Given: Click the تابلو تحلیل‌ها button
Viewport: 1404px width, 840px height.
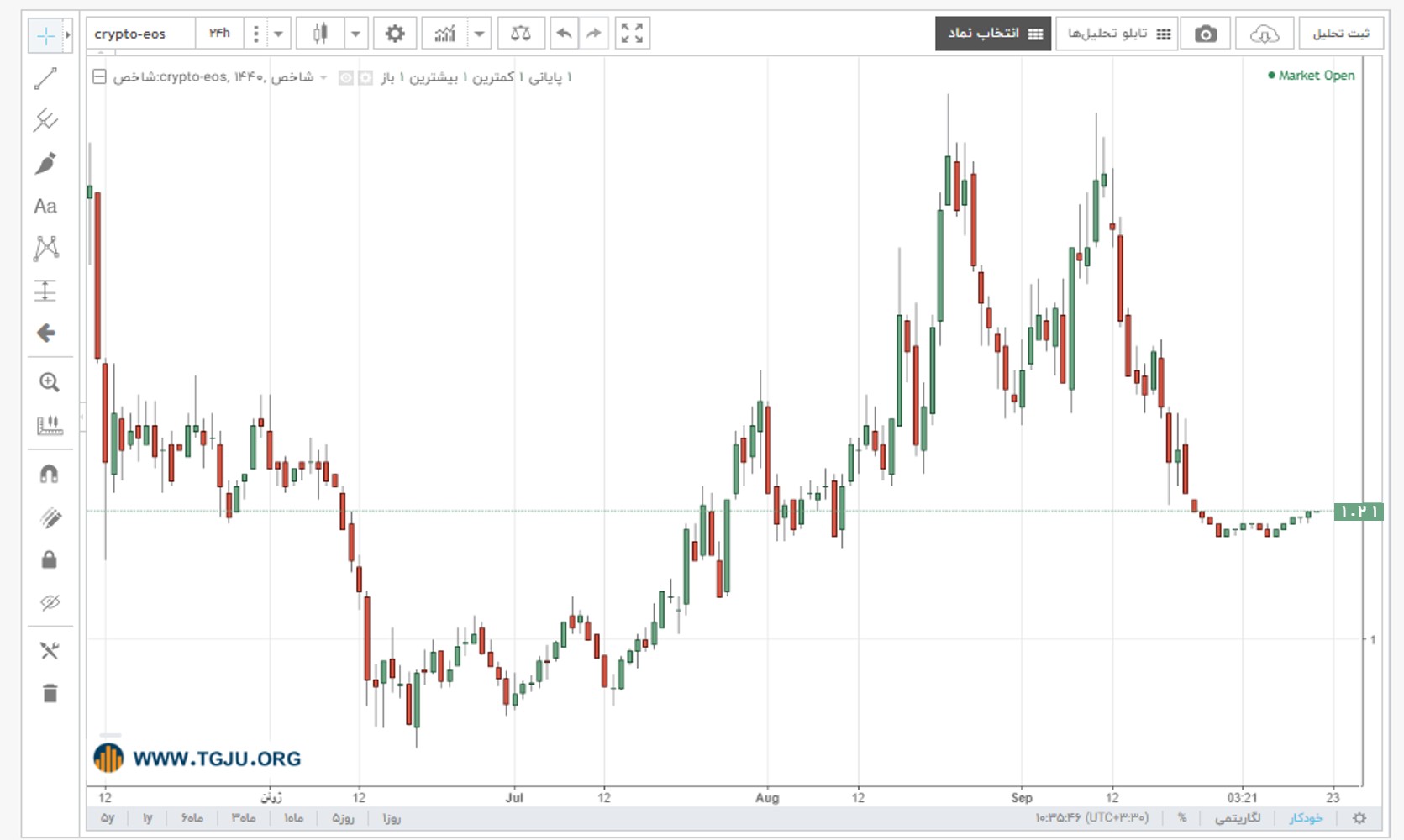Looking at the screenshot, I should pyautogui.click(x=1116, y=34).
